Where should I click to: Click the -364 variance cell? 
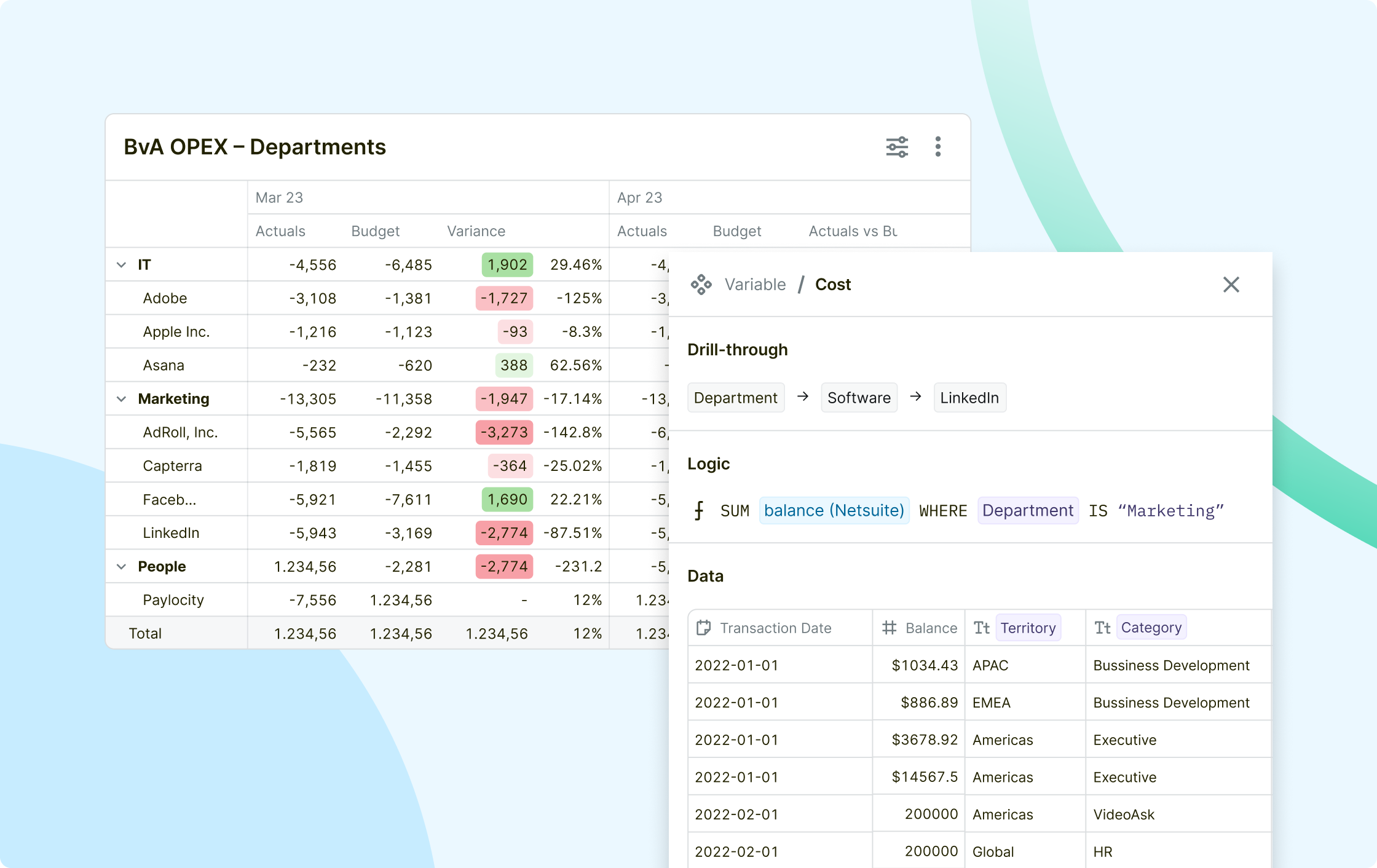(x=510, y=466)
